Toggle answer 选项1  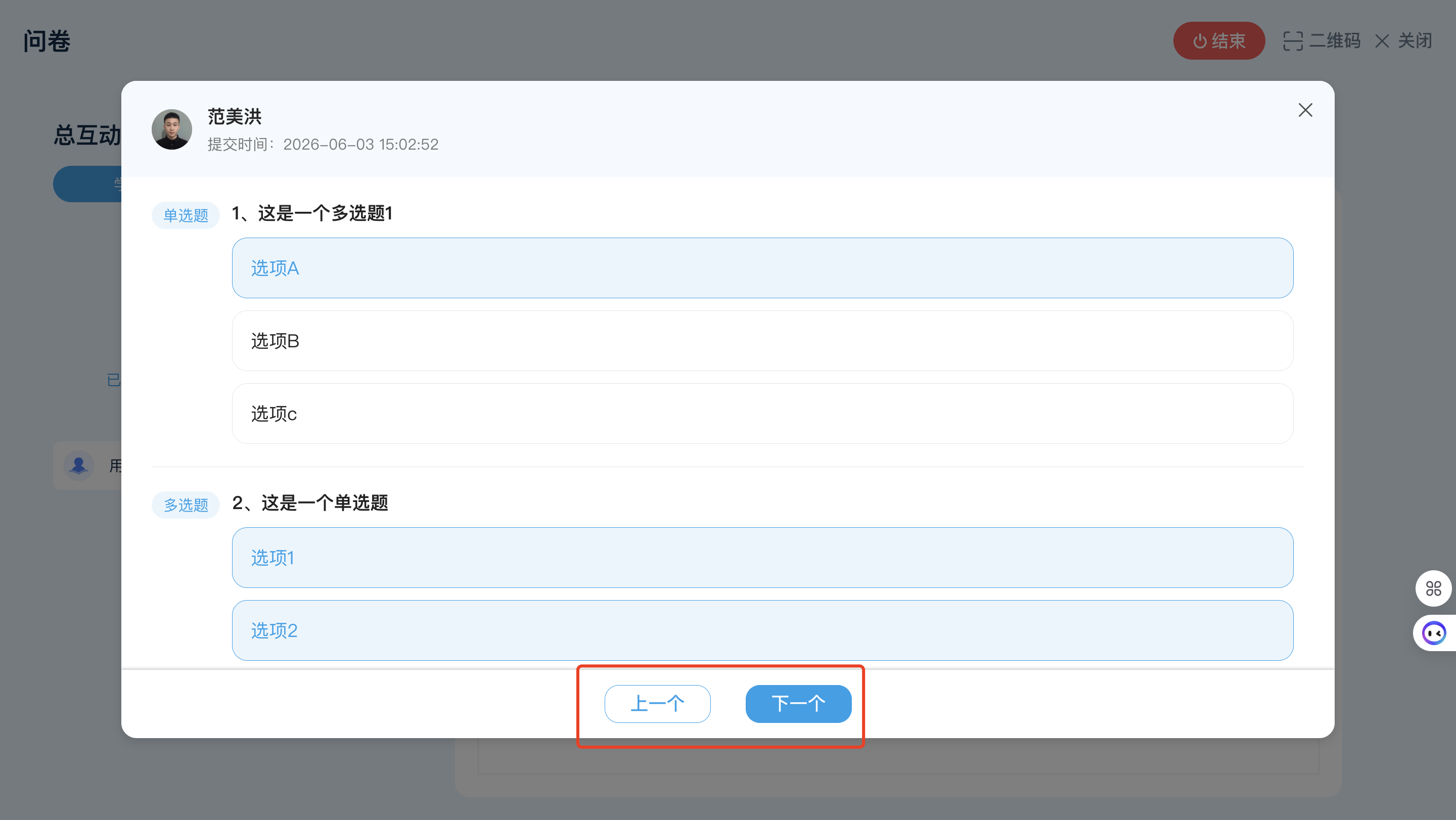pos(762,558)
